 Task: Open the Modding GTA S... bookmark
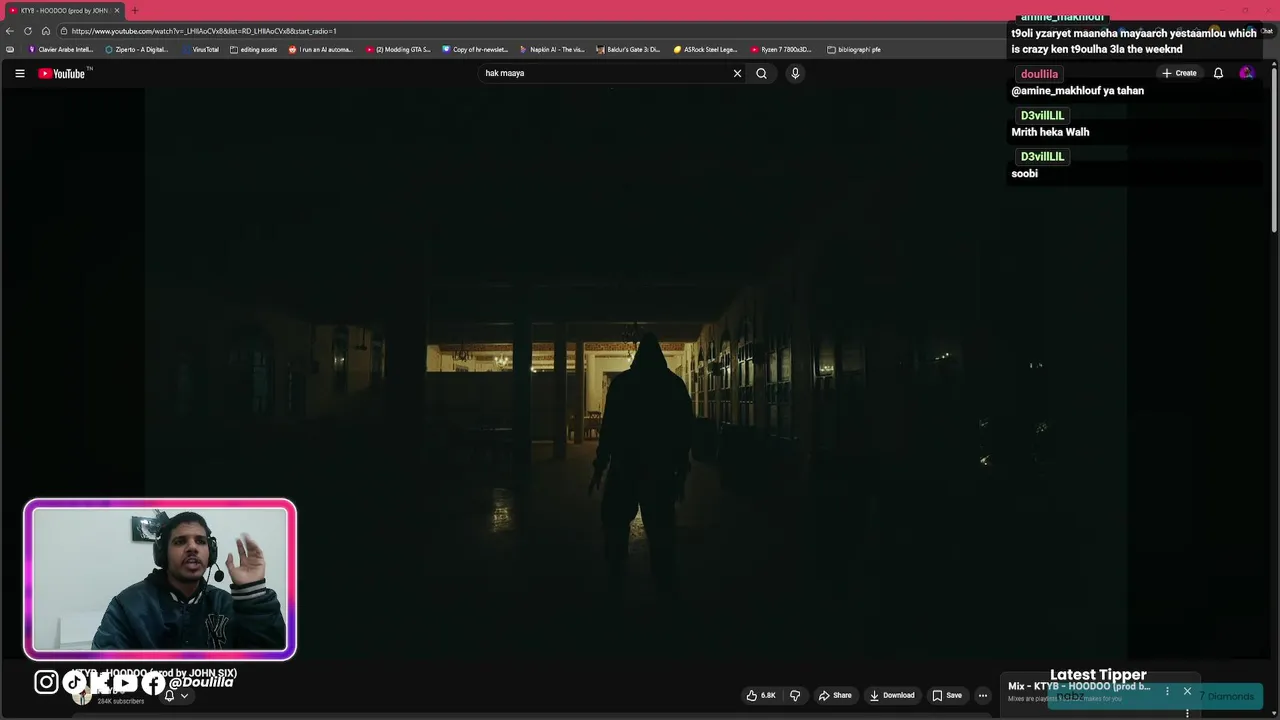[x=398, y=49]
